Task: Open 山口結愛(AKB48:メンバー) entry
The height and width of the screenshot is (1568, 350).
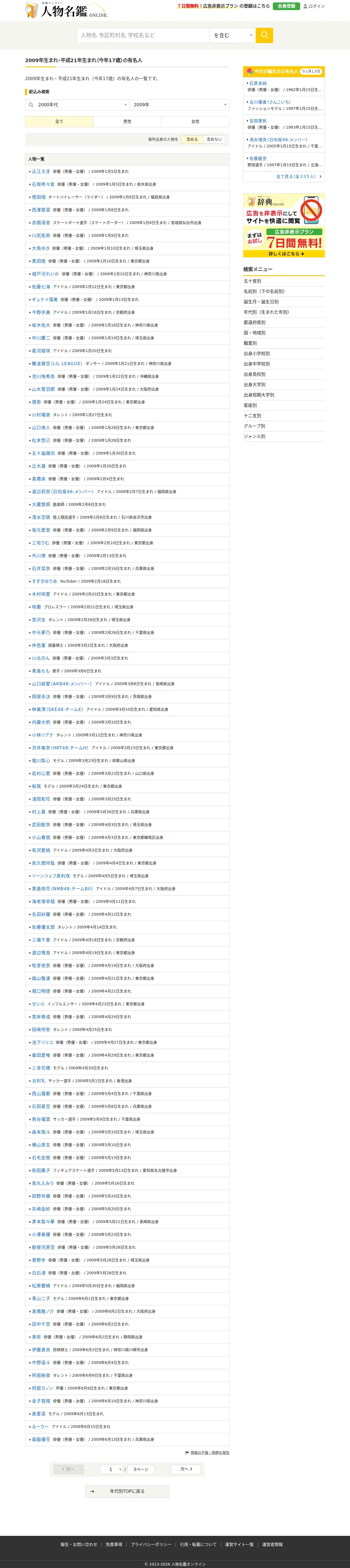Action: click(62, 683)
